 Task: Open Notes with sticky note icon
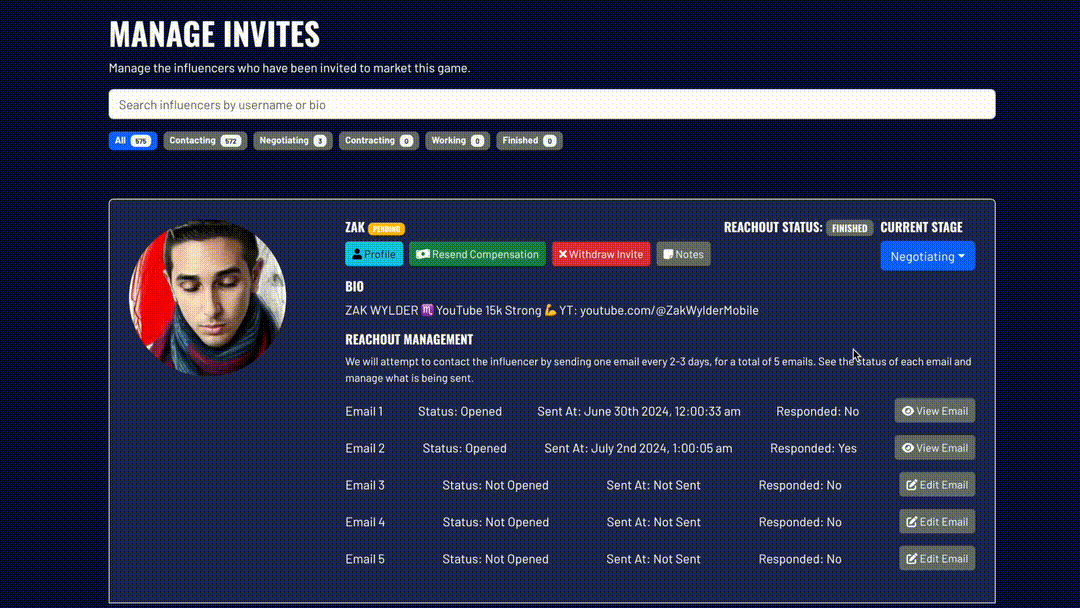[683, 254]
